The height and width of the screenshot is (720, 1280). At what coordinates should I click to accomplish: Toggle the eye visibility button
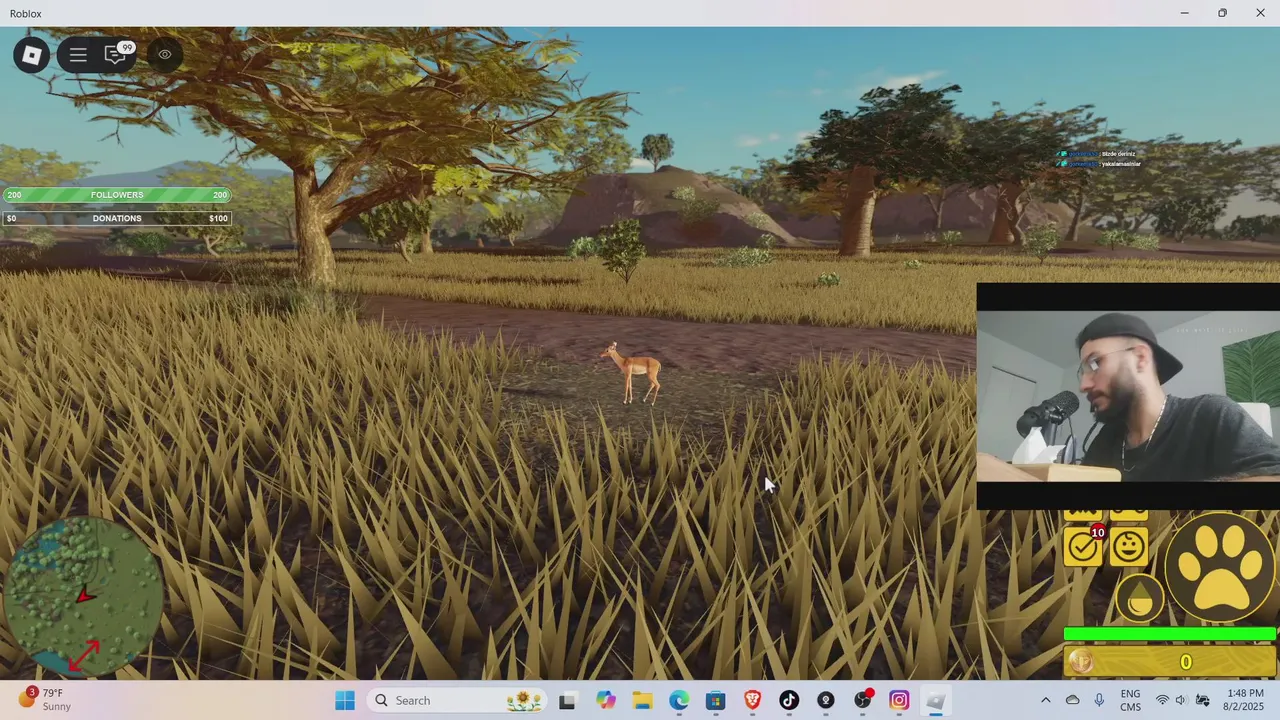(x=165, y=55)
